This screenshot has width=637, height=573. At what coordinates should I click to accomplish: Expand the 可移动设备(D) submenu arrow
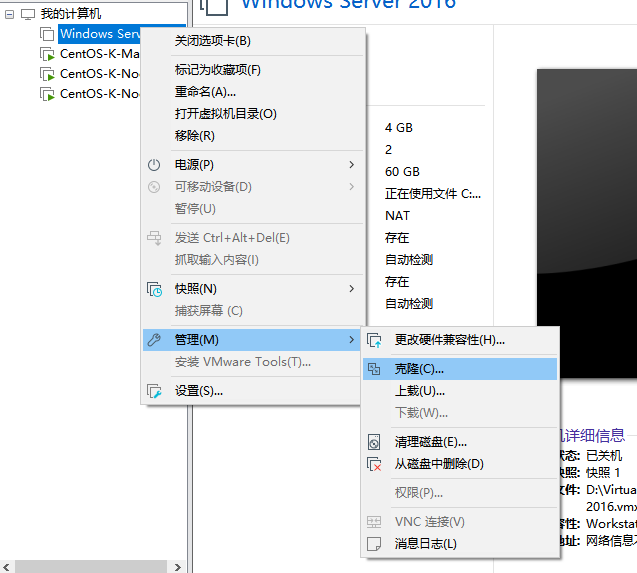pyautogui.click(x=352, y=187)
